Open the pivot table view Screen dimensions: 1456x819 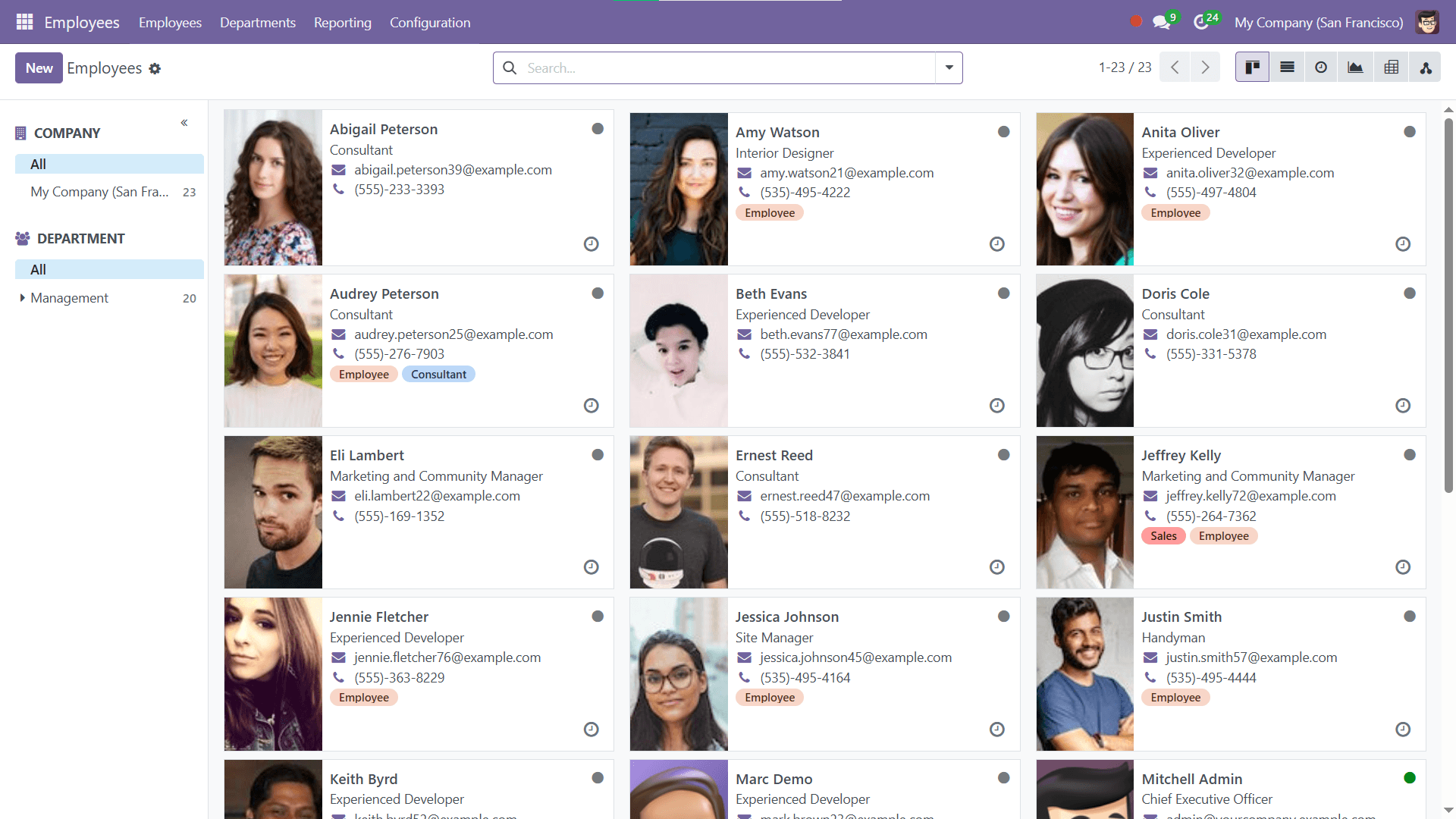[x=1391, y=67]
